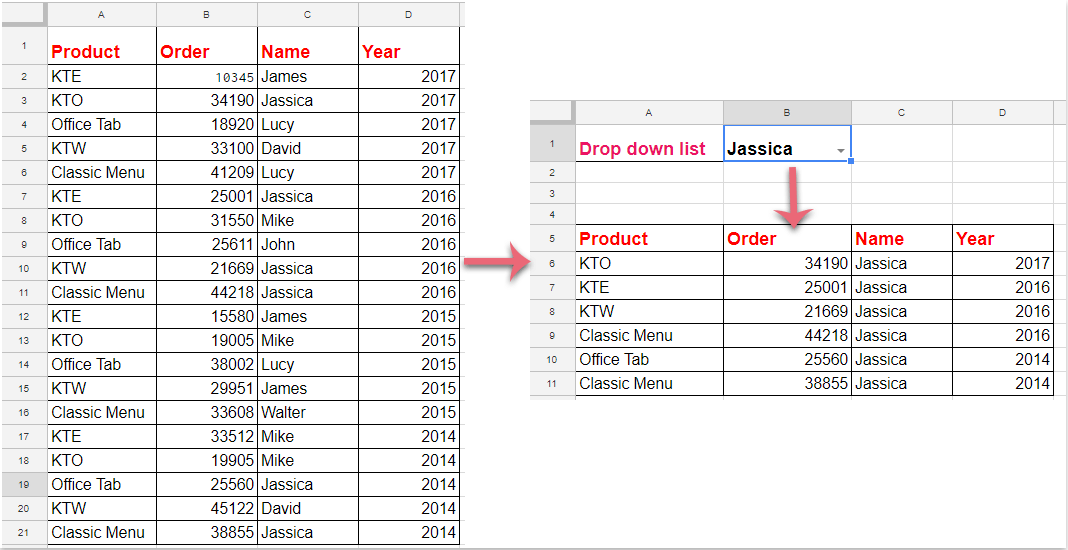Select column C header in right sheet
This screenshot has width=1068, height=550.
[901, 113]
